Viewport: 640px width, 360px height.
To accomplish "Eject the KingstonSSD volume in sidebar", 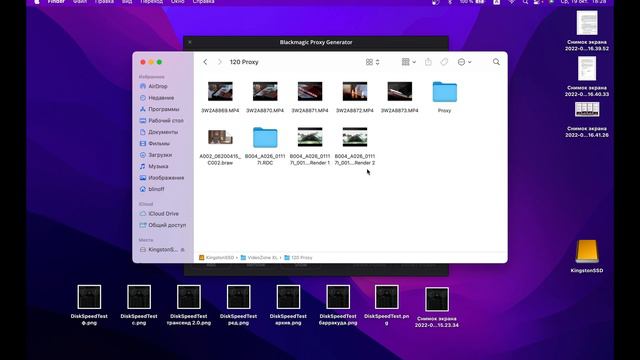I will 182,249.
